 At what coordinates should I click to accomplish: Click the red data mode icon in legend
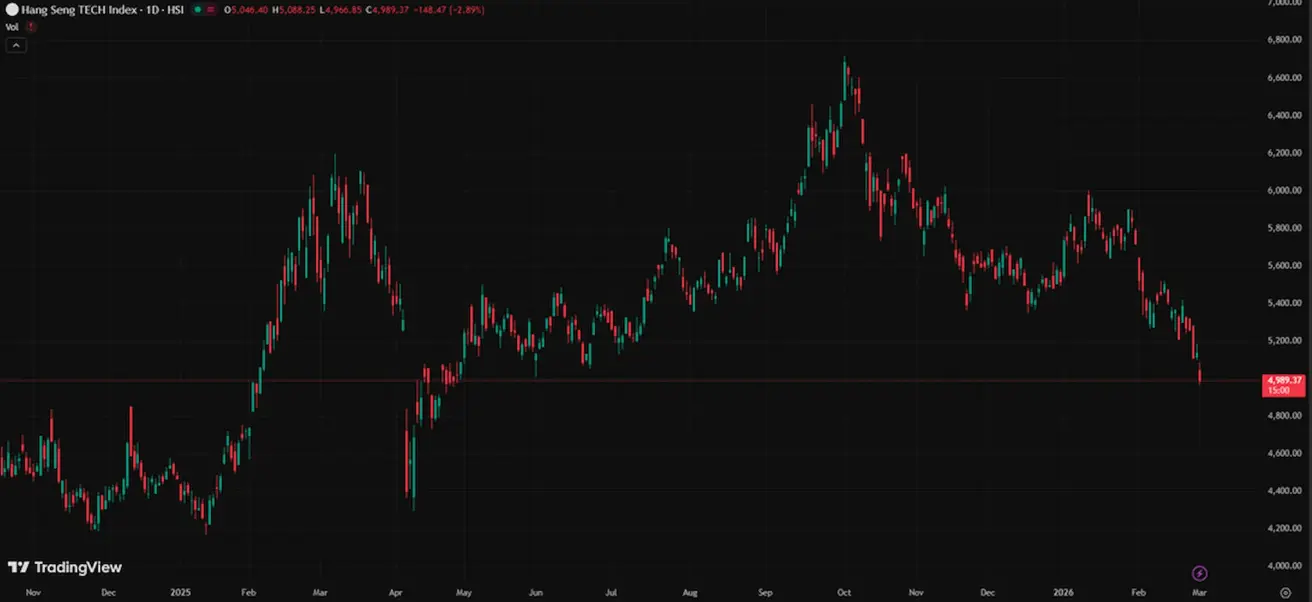211,9
